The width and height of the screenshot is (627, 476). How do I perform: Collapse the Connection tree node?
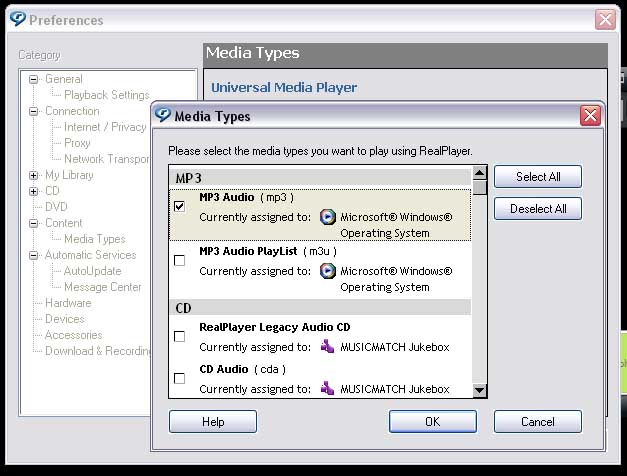click(34, 111)
